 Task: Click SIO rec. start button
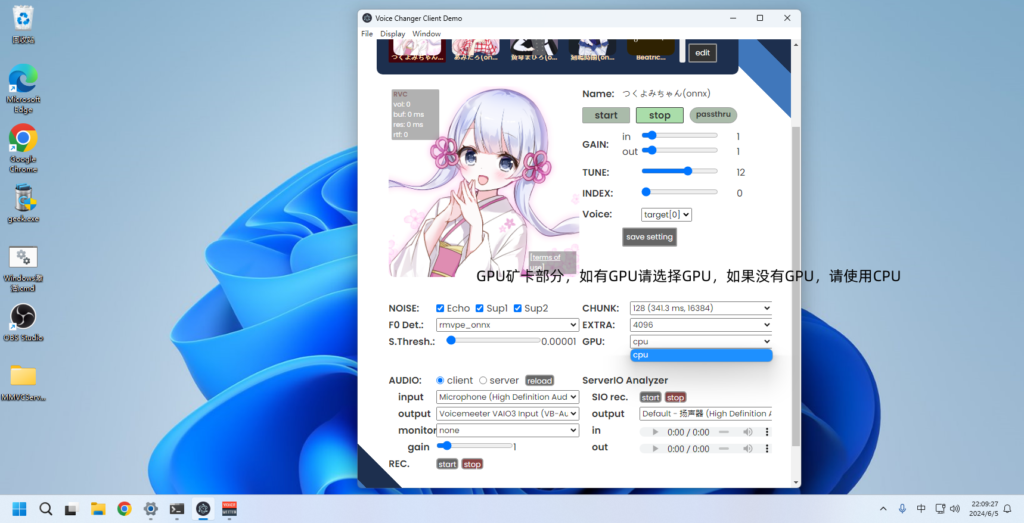tap(650, 397)
